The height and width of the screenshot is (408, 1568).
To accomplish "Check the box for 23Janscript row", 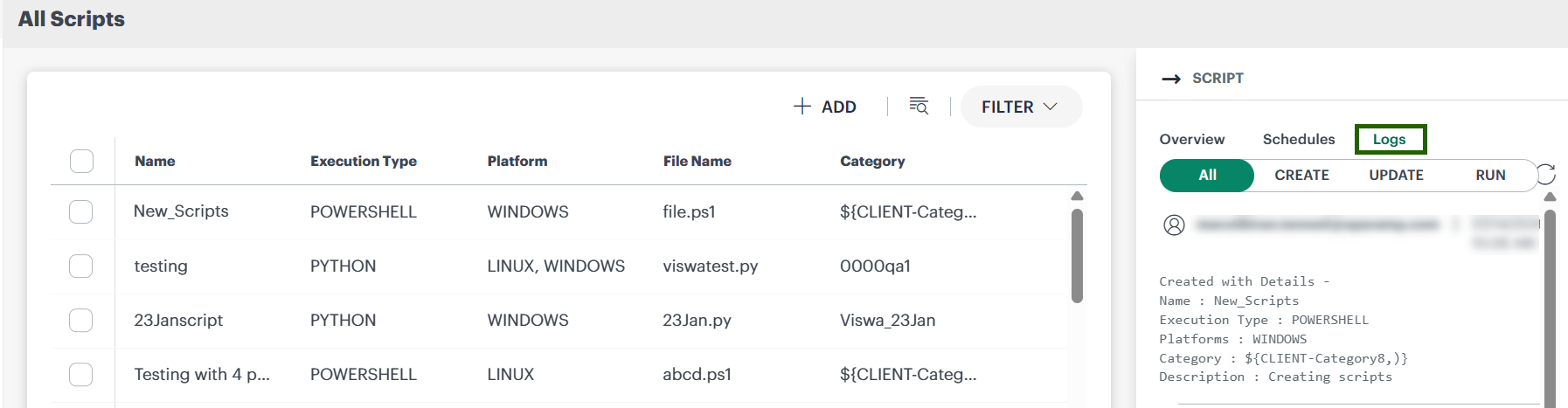I will (x=81, y=321).
